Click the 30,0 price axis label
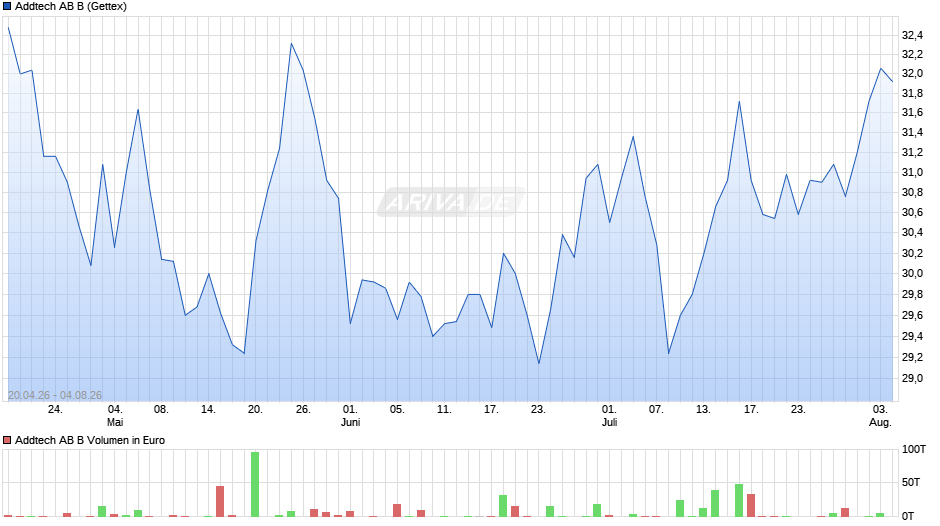Screen dimensions: 940x526 pos(912,273)
